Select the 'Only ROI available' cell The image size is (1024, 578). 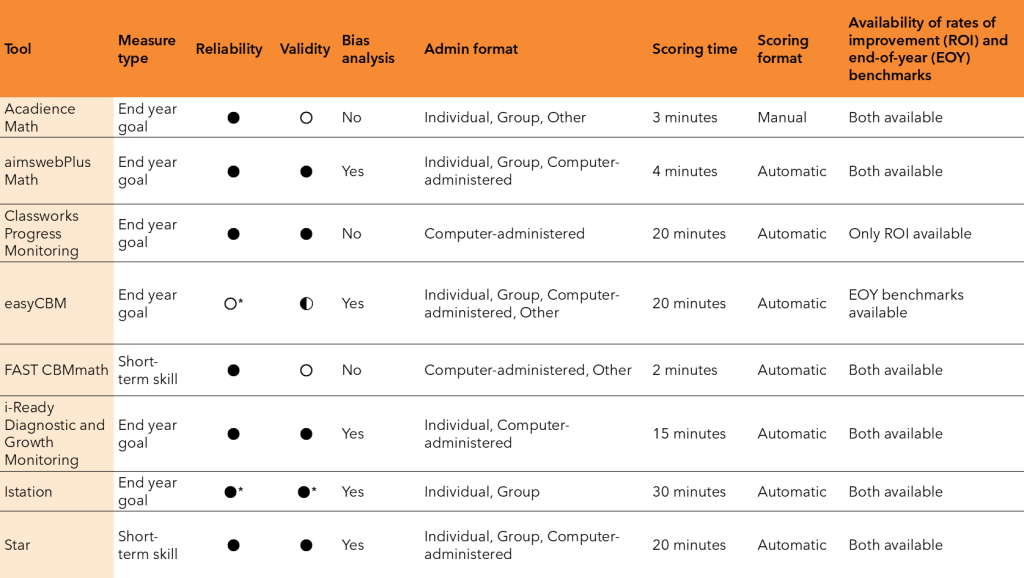click(x=910, y=234)
